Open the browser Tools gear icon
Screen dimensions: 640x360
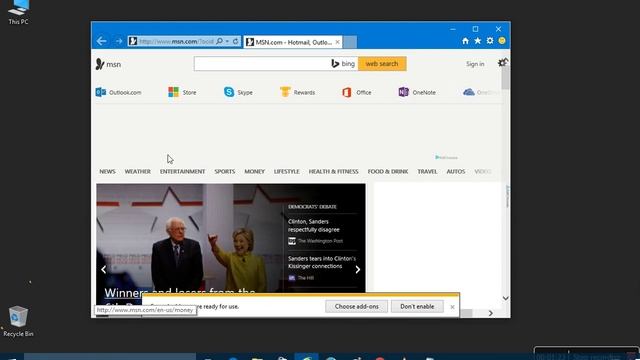490,41
